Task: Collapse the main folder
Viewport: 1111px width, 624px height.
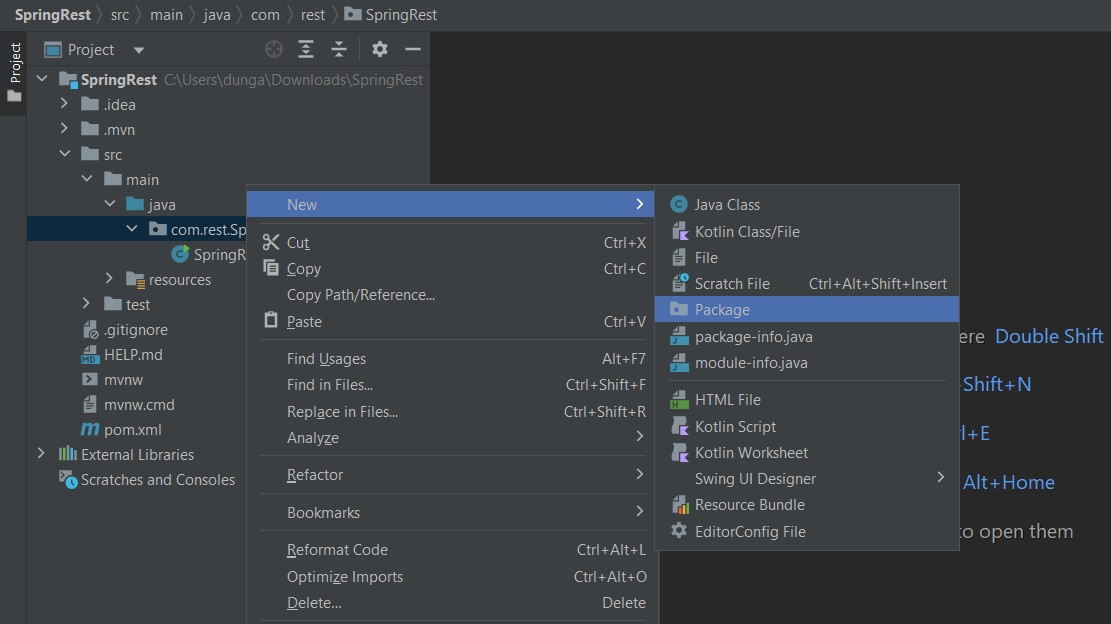Action: 87,178
